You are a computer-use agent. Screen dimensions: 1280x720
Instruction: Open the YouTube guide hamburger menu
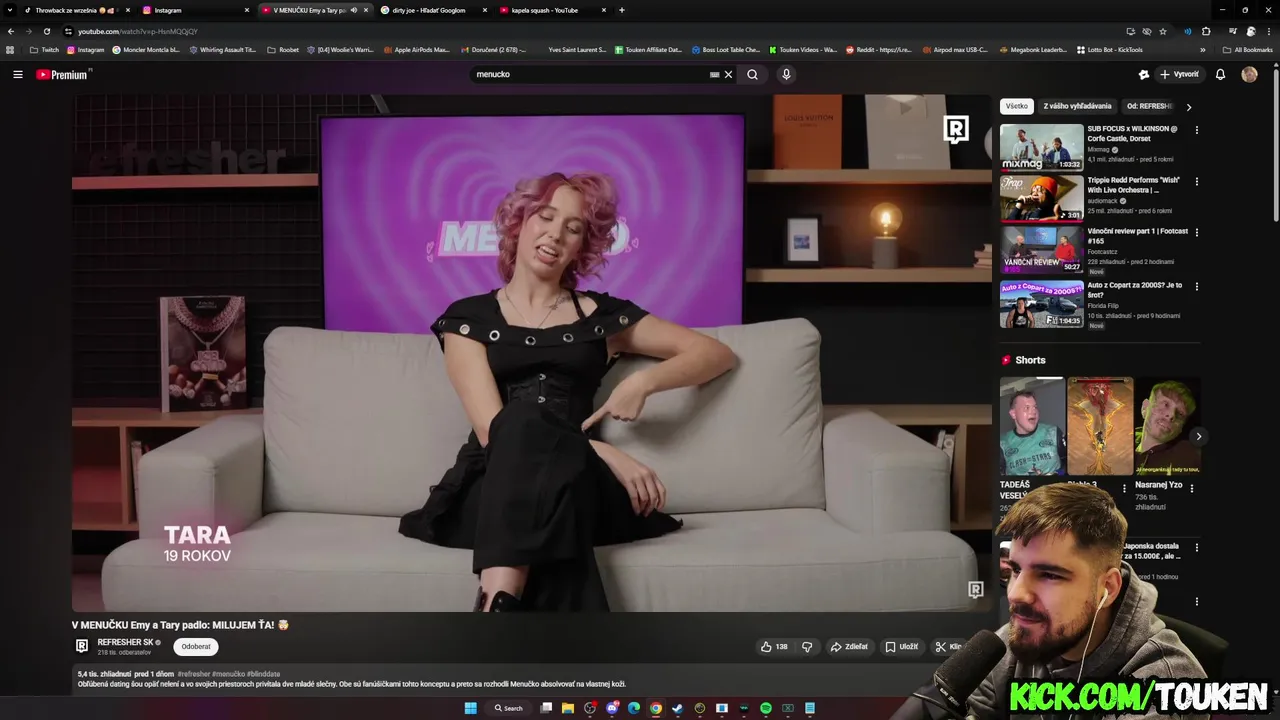click(17, 74)
